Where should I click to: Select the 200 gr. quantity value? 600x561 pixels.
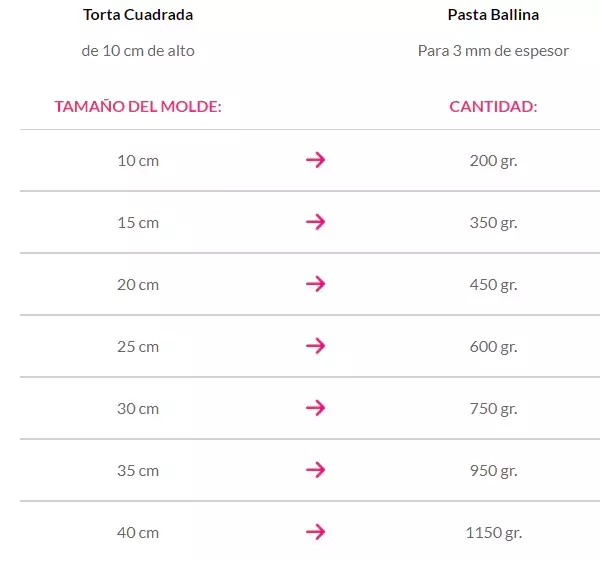pyautogui.click(x=494, y=161)
